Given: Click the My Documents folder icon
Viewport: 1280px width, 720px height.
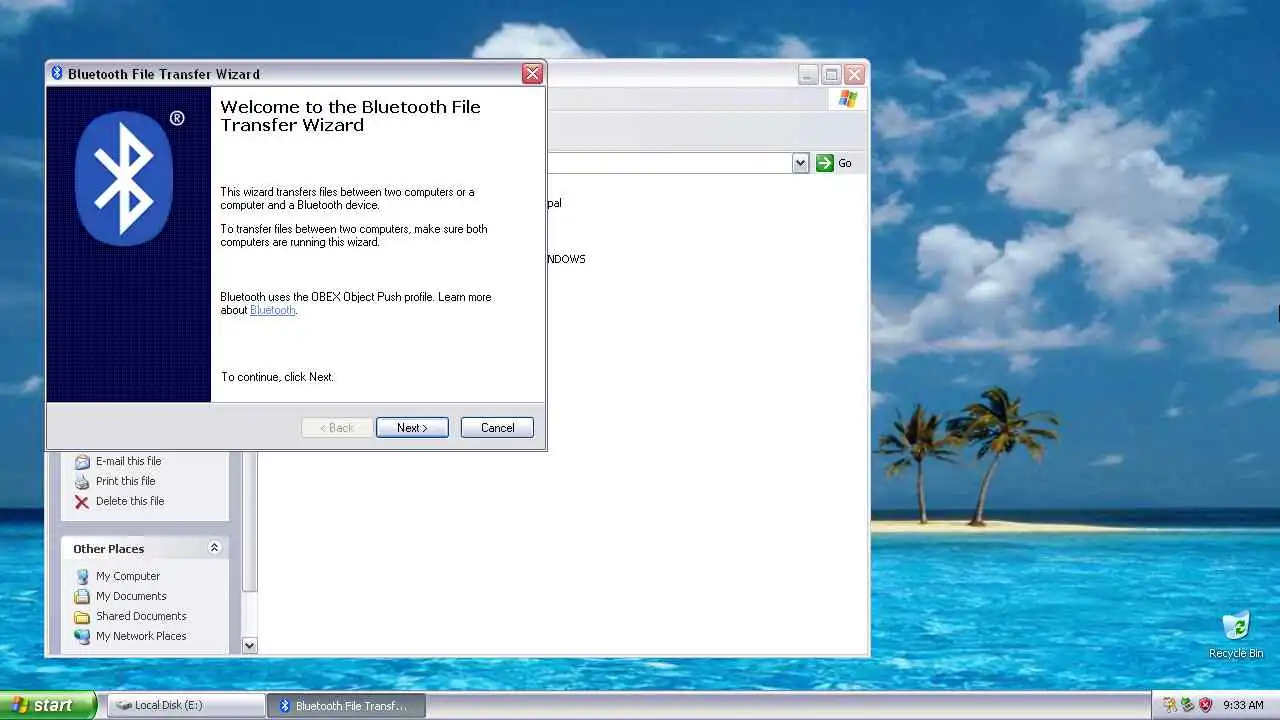Looking at the screenshot, I should (82, 597).
